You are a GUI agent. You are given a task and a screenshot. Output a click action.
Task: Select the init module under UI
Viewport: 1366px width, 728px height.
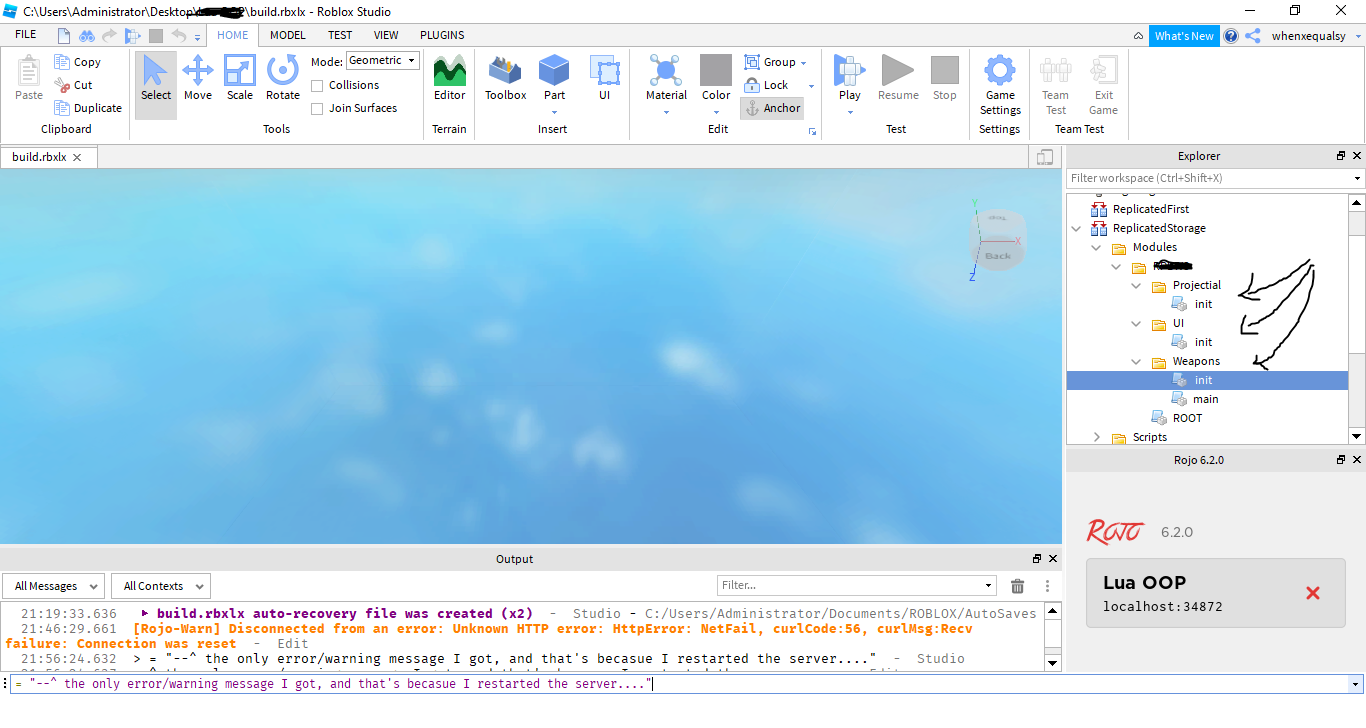tap(1203, 342)
